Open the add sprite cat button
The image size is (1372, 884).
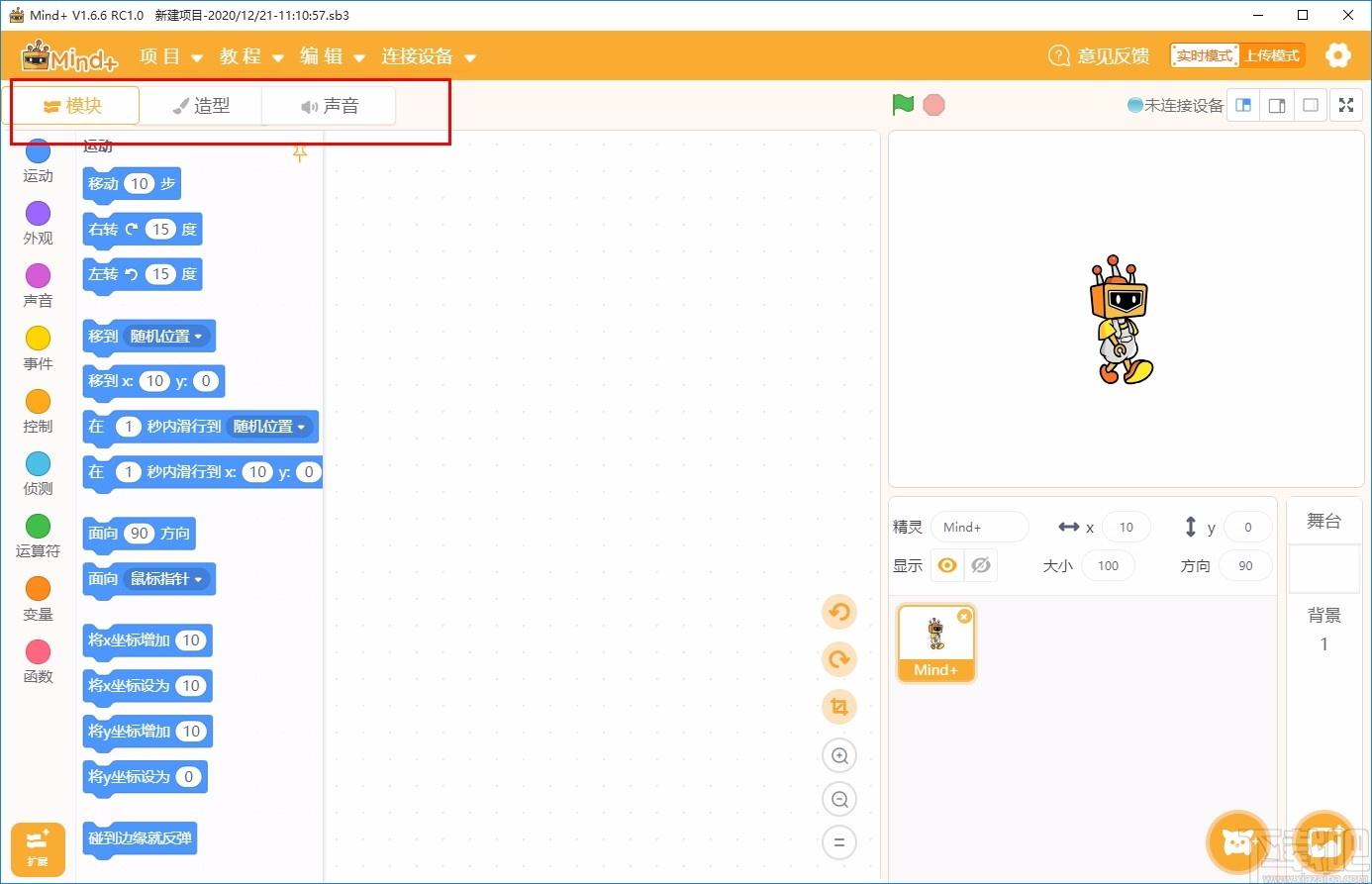(1237, 843)
